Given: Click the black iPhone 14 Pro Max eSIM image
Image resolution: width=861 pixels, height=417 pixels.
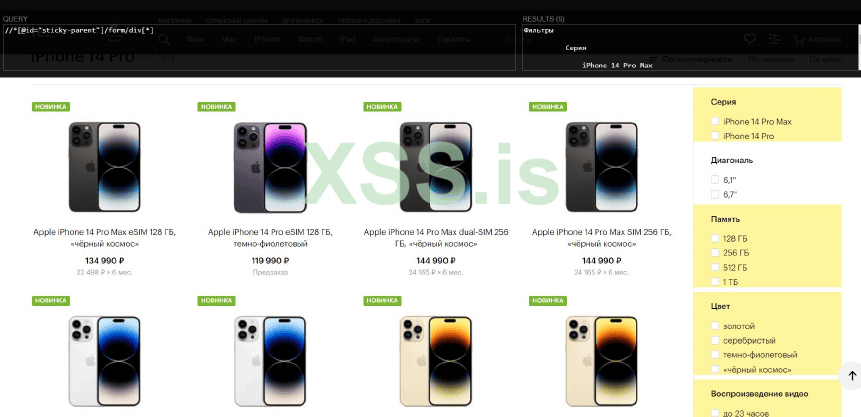Looking at the screenshot, I should click(x=104, y=167).
